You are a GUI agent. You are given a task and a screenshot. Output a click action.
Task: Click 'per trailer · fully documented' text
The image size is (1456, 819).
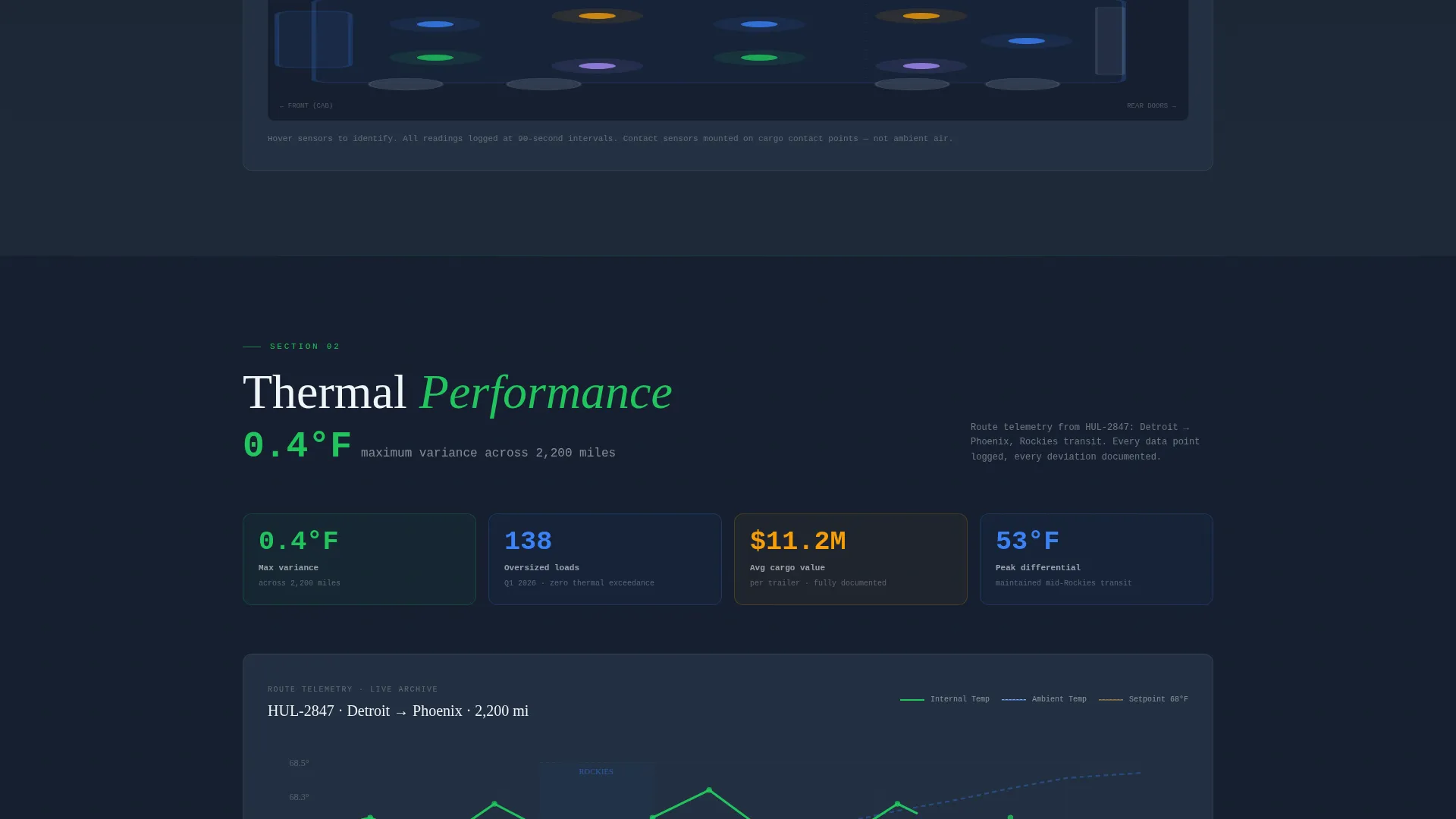point(818,583)
